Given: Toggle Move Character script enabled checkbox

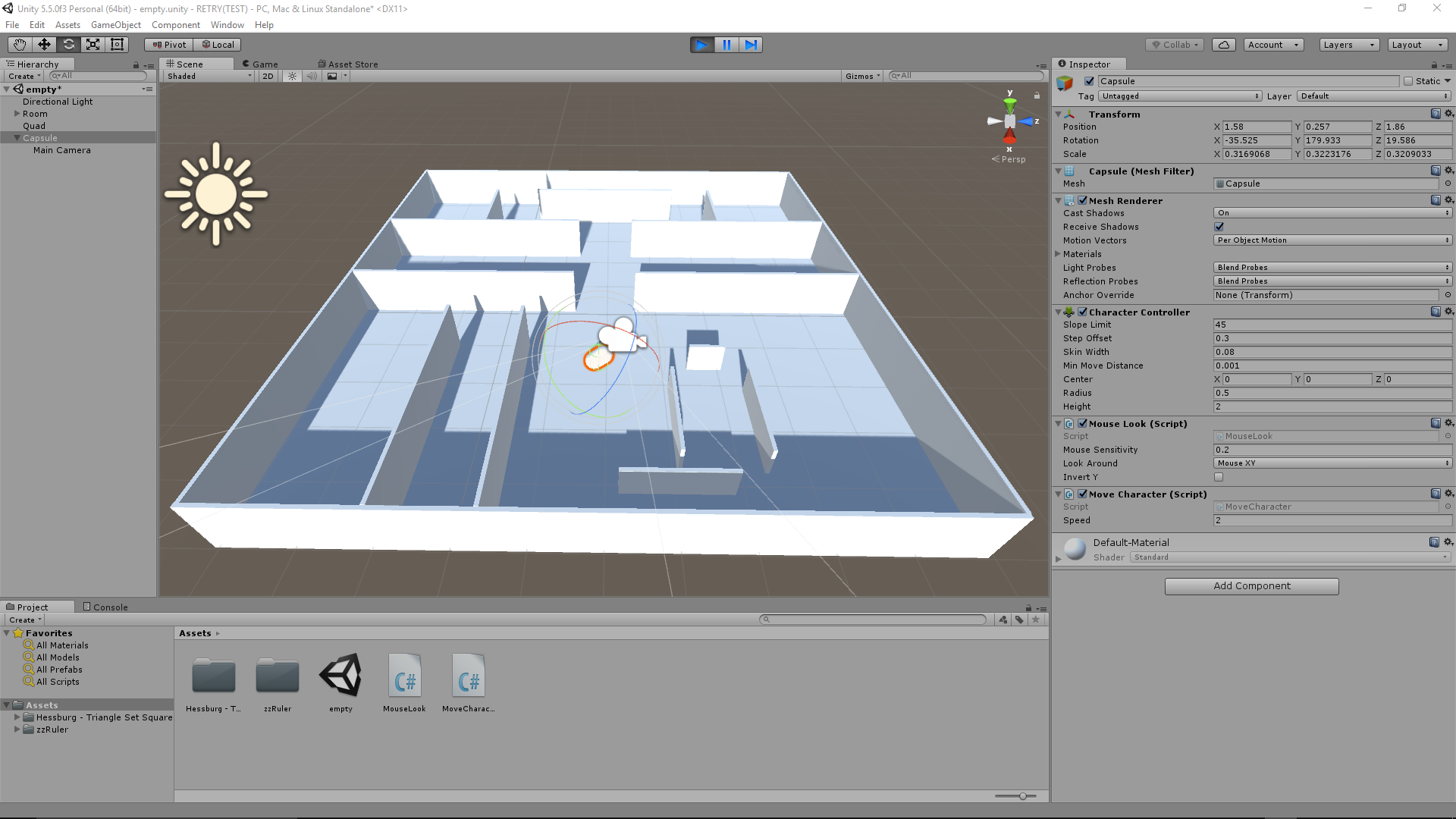Looking at the screenshot, I should pos(1082,494).
